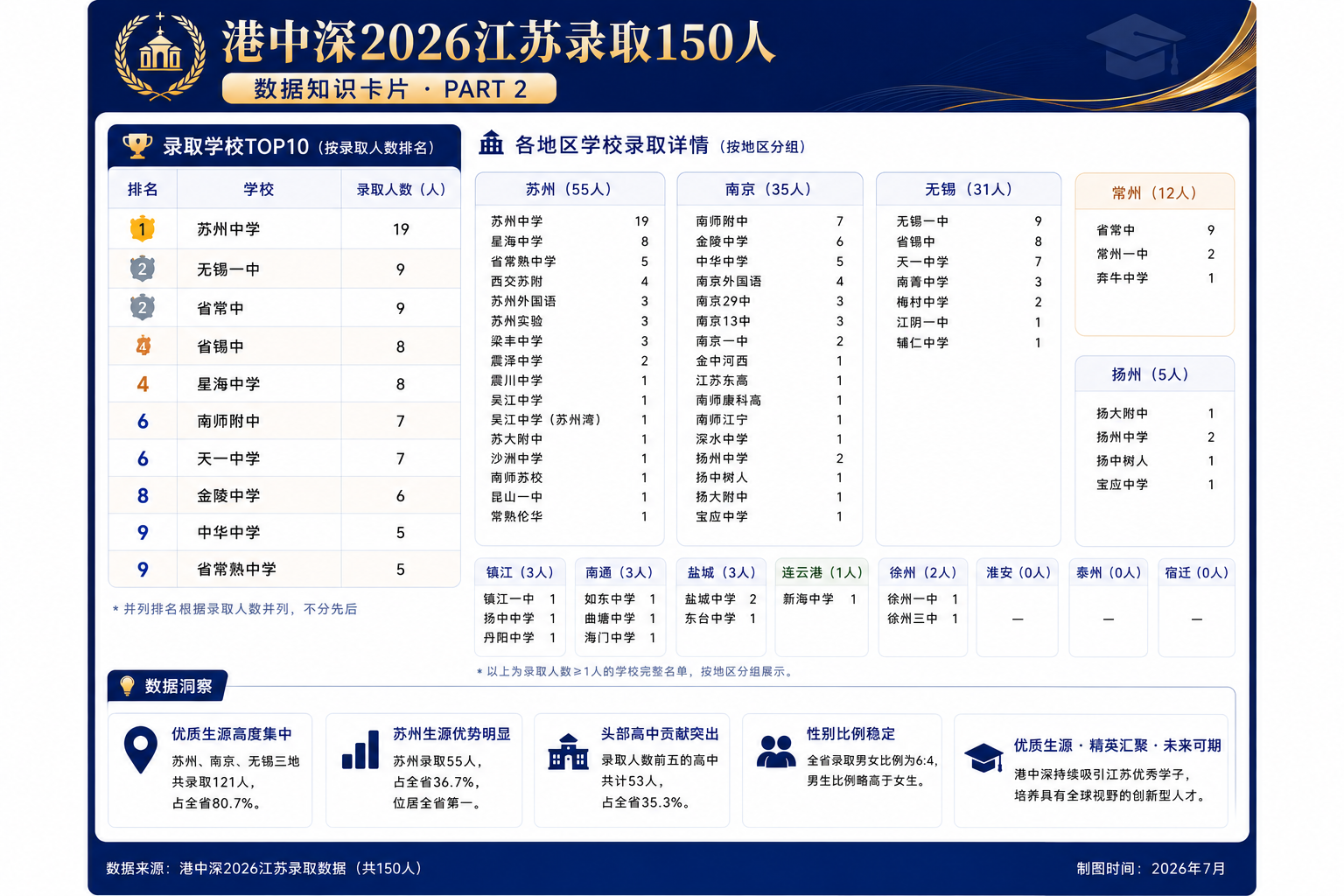
Task: Click the bar chart icon in 苏州生源优势明显 card
Action: coord(360,749)
